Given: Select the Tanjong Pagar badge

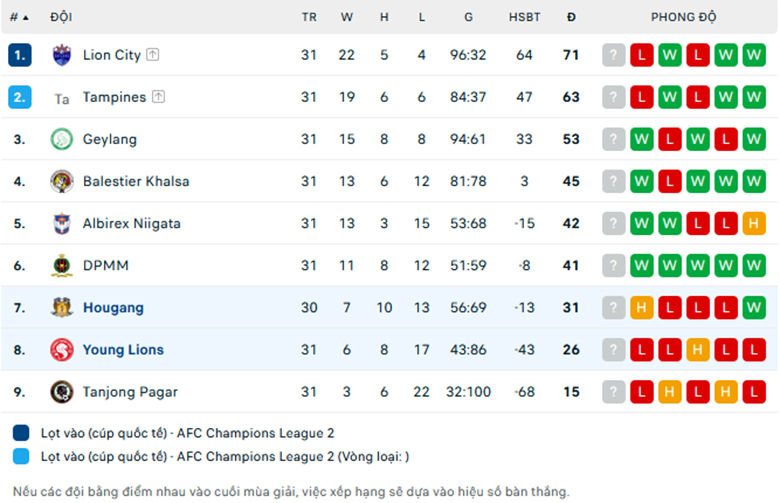Looking at the screenshot, I should [62, 392].
